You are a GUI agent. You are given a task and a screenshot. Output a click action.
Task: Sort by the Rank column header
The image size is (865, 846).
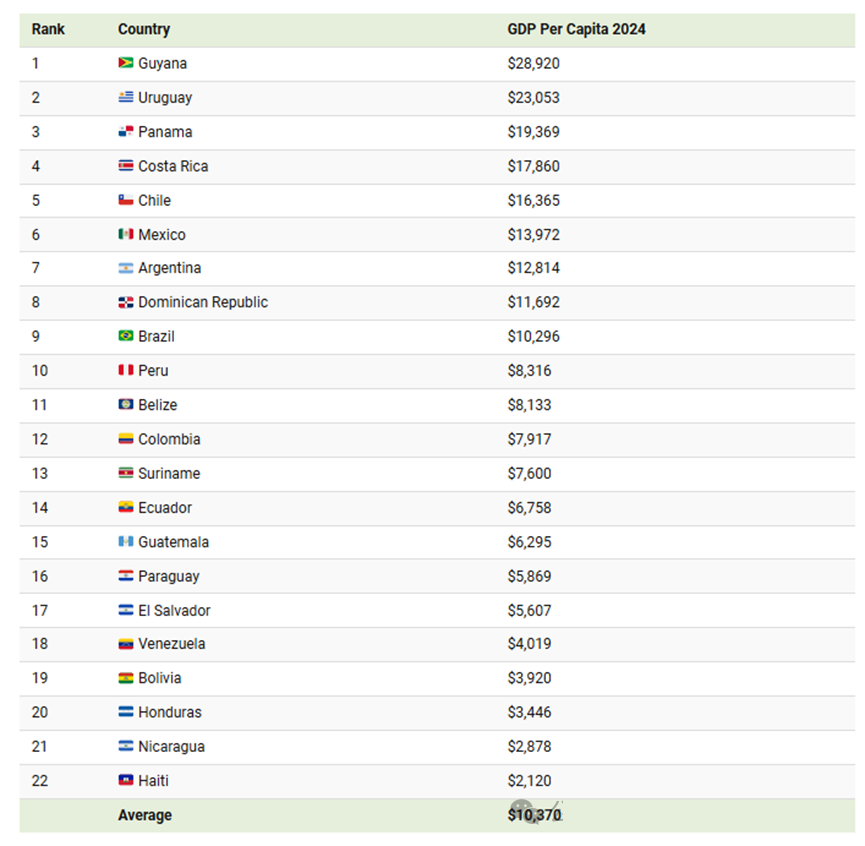pyautogui.click(x=48, y=29)
